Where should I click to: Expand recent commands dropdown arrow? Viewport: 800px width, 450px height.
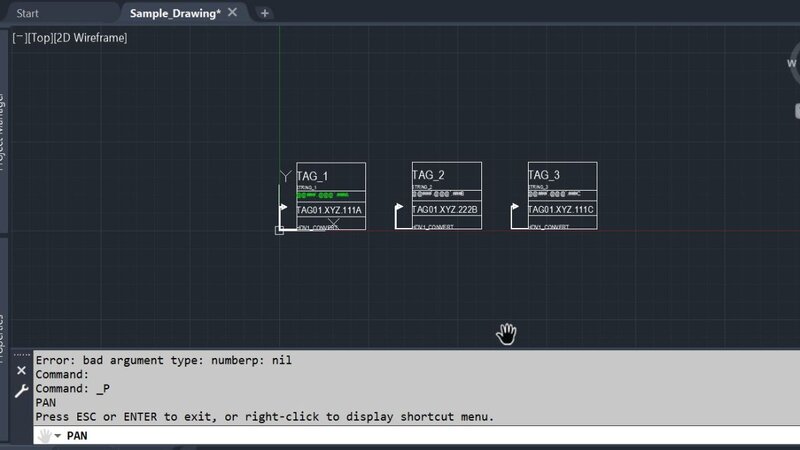tap(58, 436)
